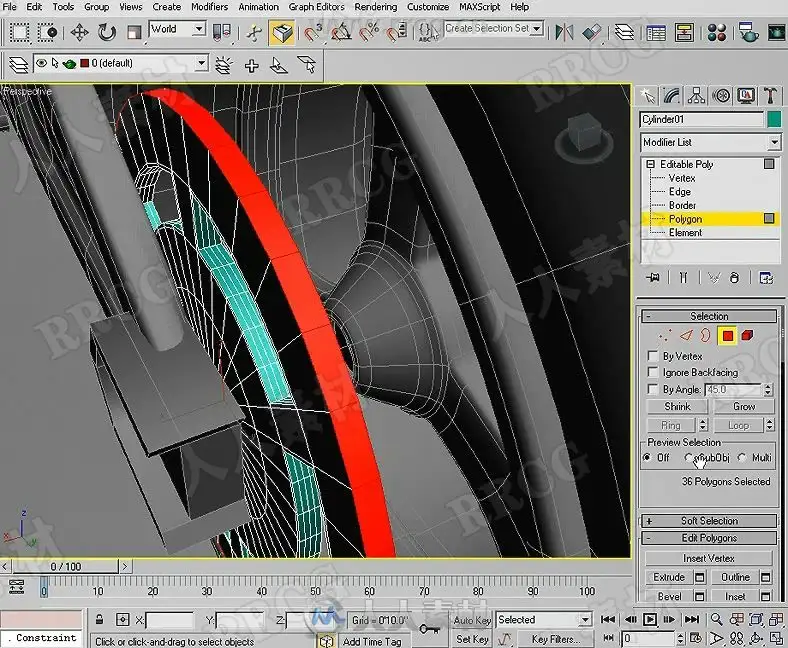Select Vertex in the modifier stack
The image size is (788, 648).
682,178
